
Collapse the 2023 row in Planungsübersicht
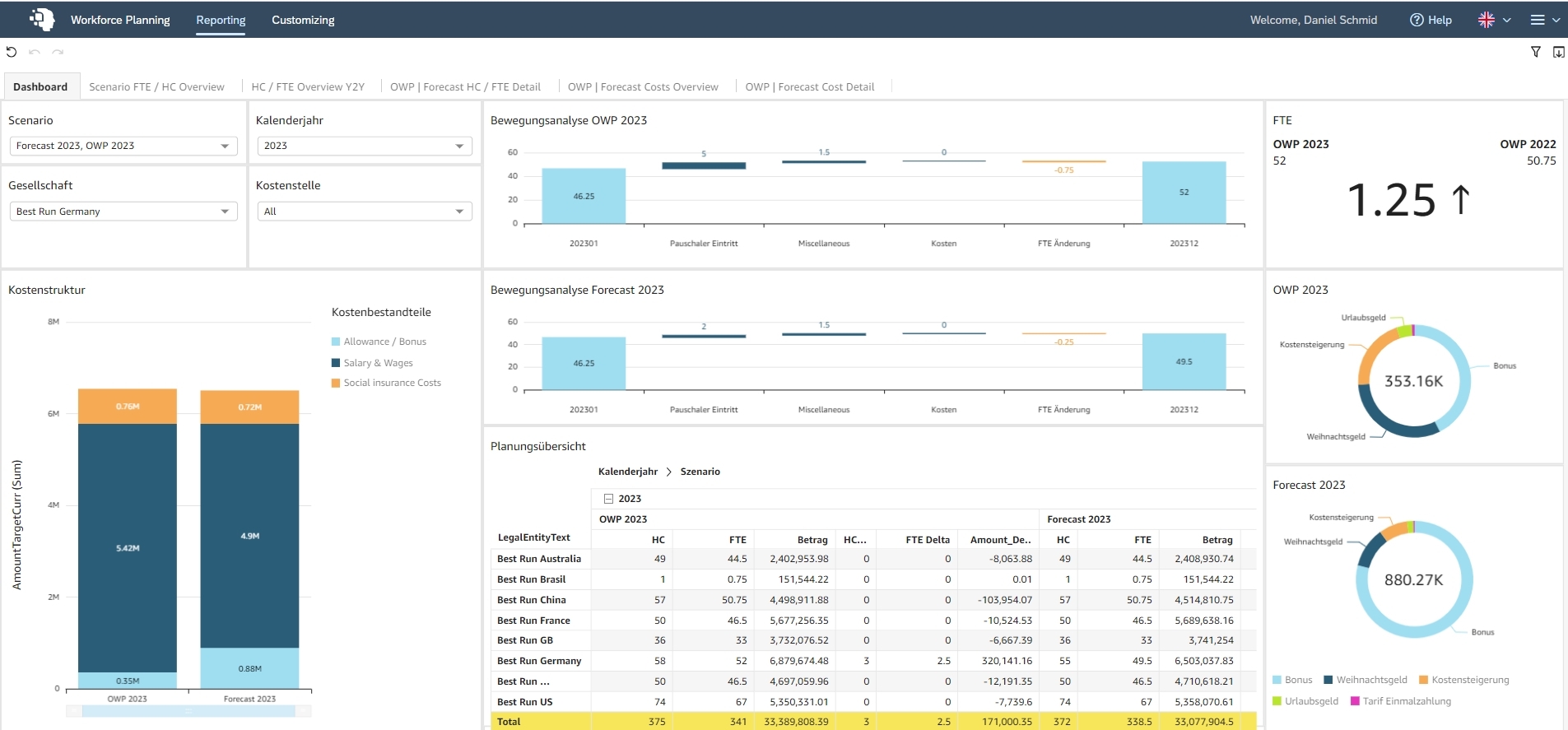[x=609, y=499]
